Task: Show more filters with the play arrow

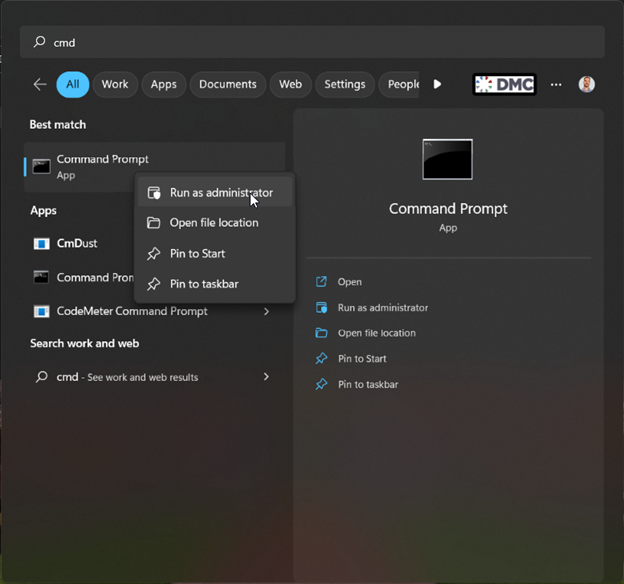Action: pos(437,84)
